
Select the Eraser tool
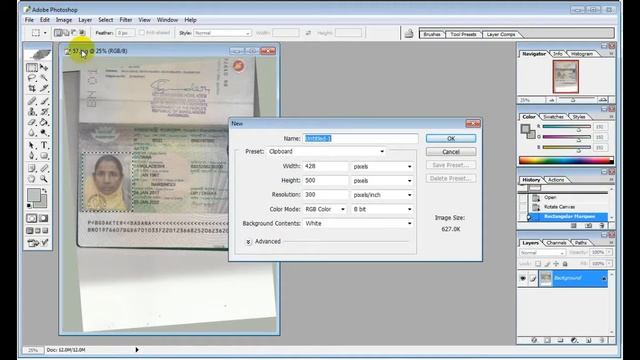[x=32, y=122]
